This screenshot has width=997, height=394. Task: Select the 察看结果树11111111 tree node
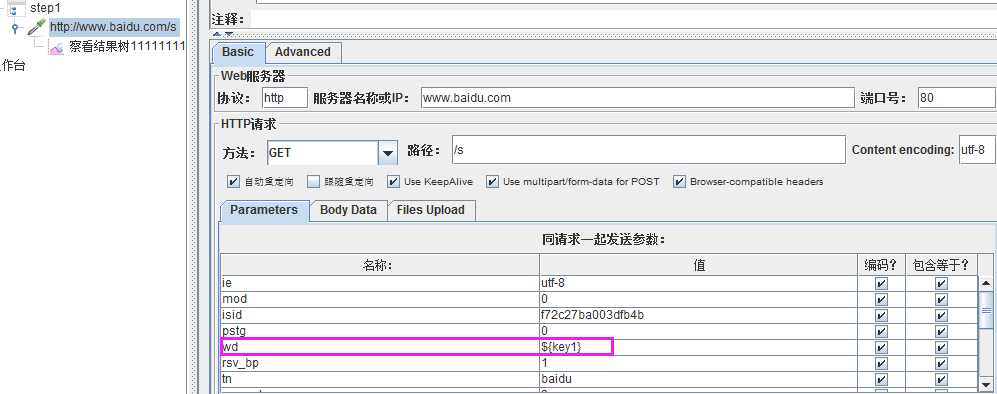[127, 46]
